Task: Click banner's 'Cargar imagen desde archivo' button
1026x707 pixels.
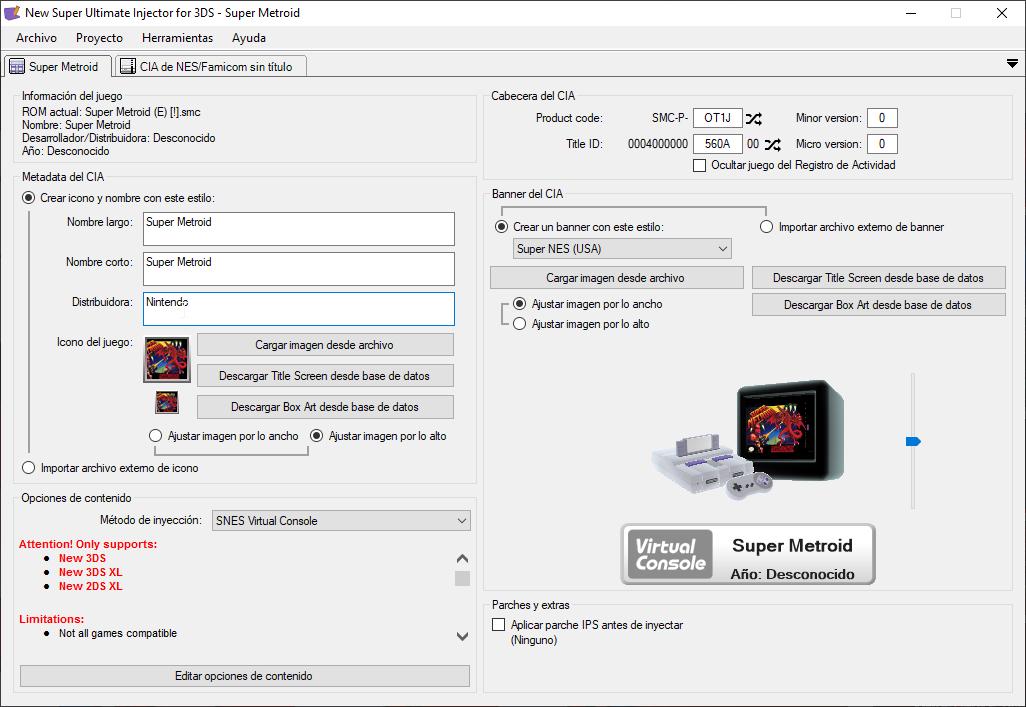Action: [616, 278]
